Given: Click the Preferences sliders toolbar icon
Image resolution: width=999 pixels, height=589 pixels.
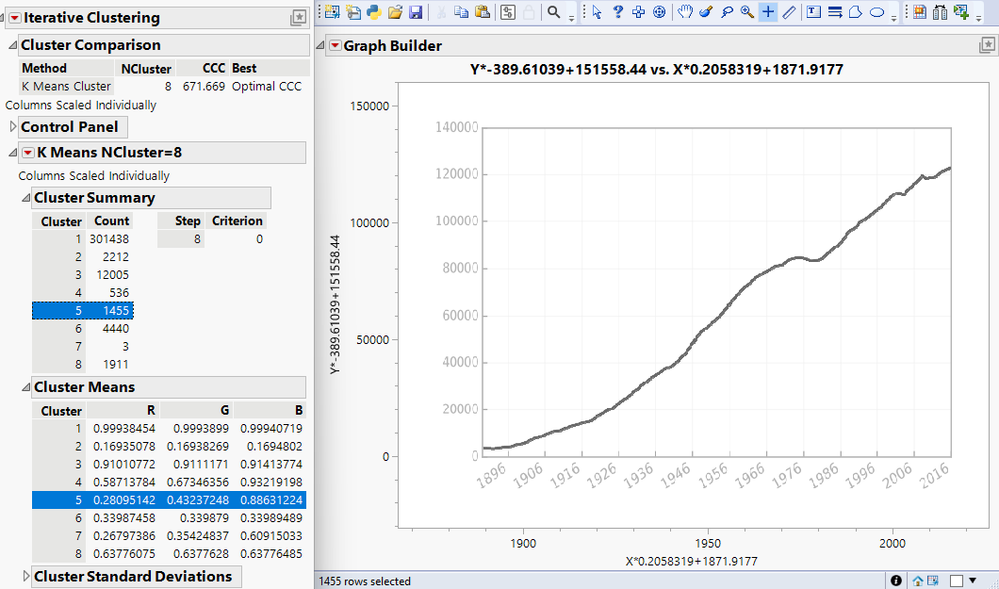Looking at the screenshot, I should (x=508, y=11).
